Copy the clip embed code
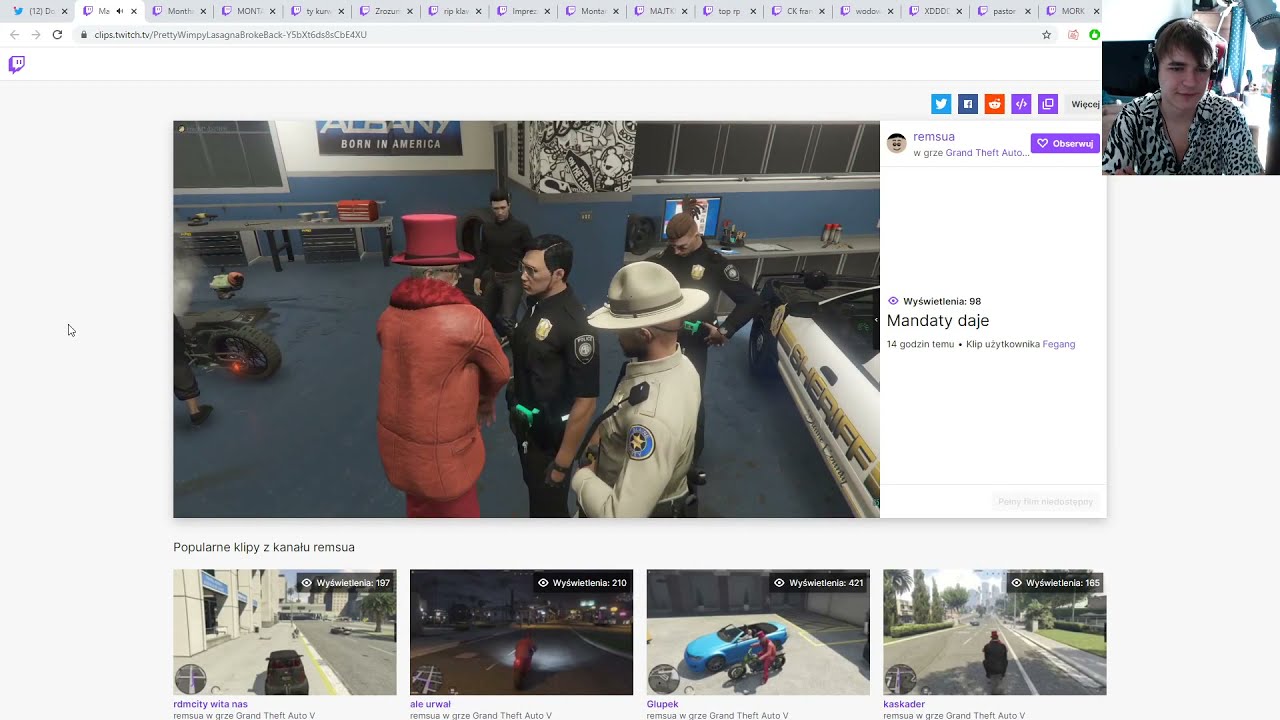Viewport: 1280px width, 720px height. tap(1021, 104)
